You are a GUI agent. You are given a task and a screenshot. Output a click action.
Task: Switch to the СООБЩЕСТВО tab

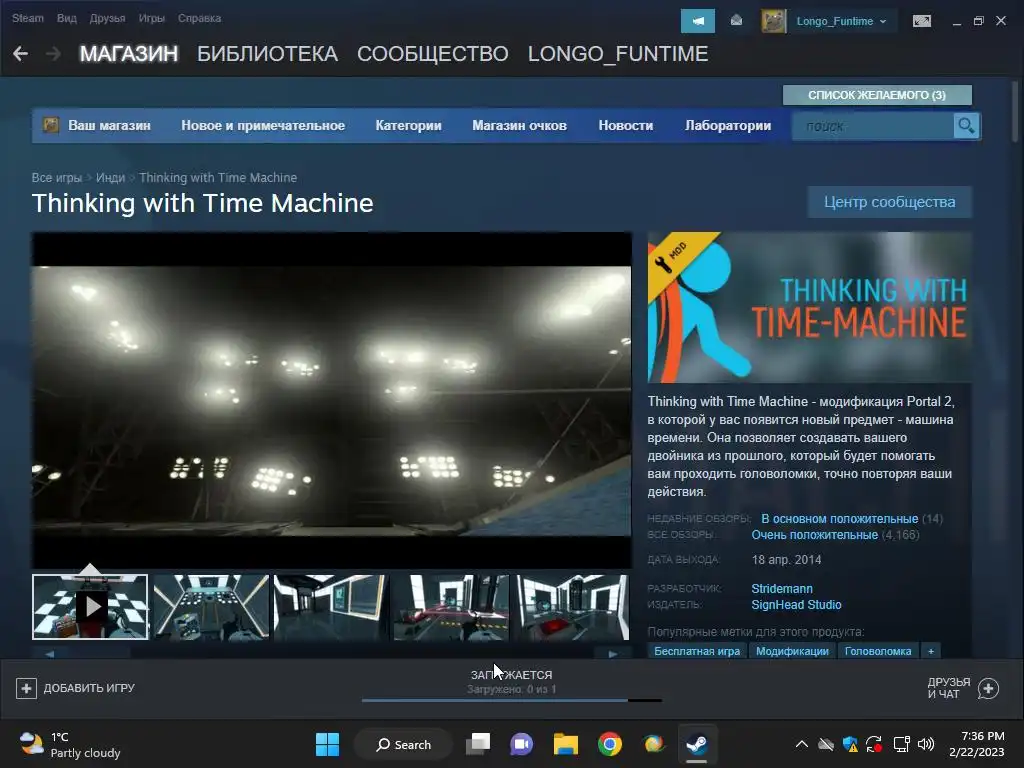click(432, 54)
